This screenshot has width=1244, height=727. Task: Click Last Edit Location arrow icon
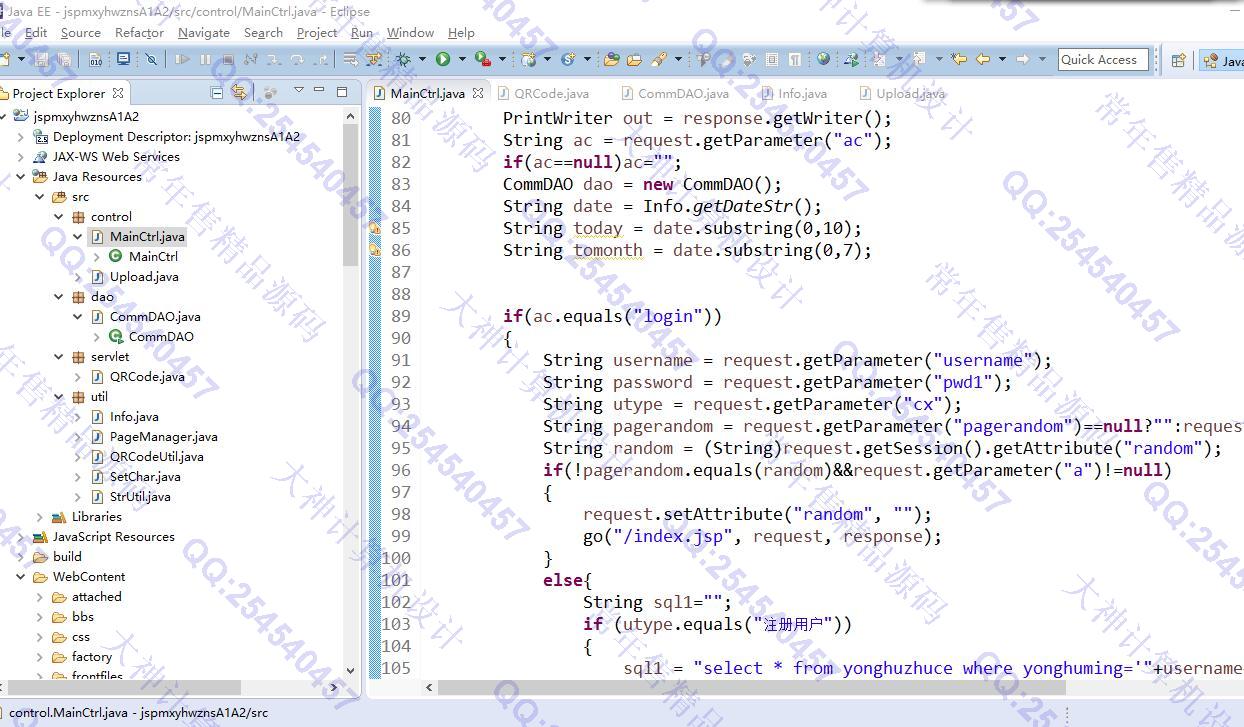pyautogui.click(x=959, y=59)
